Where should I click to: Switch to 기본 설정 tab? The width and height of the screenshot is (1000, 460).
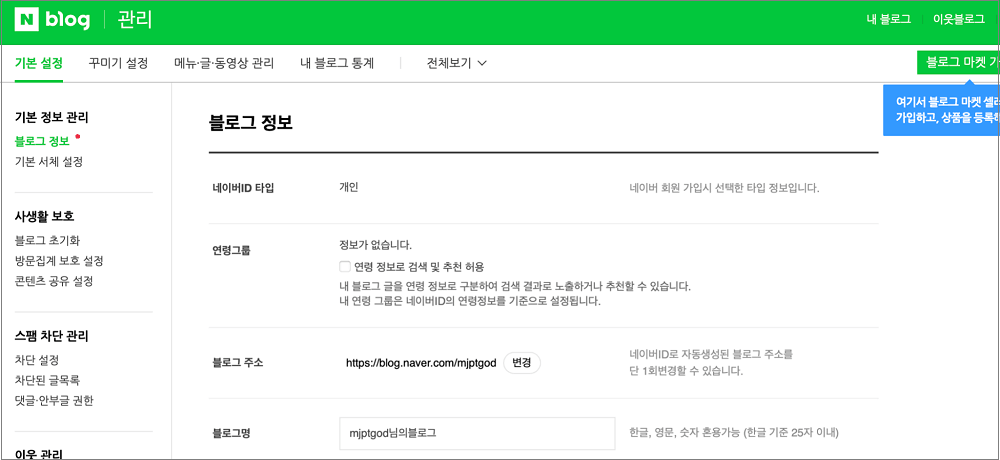point(39,63)
